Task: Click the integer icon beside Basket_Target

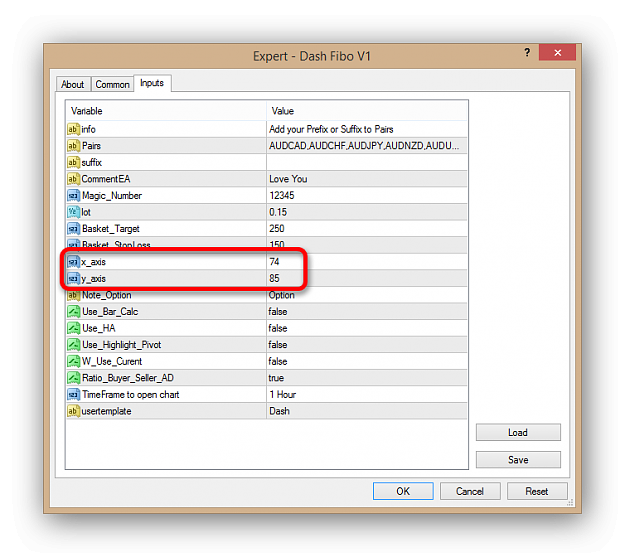Action: [x=73, y=229]
